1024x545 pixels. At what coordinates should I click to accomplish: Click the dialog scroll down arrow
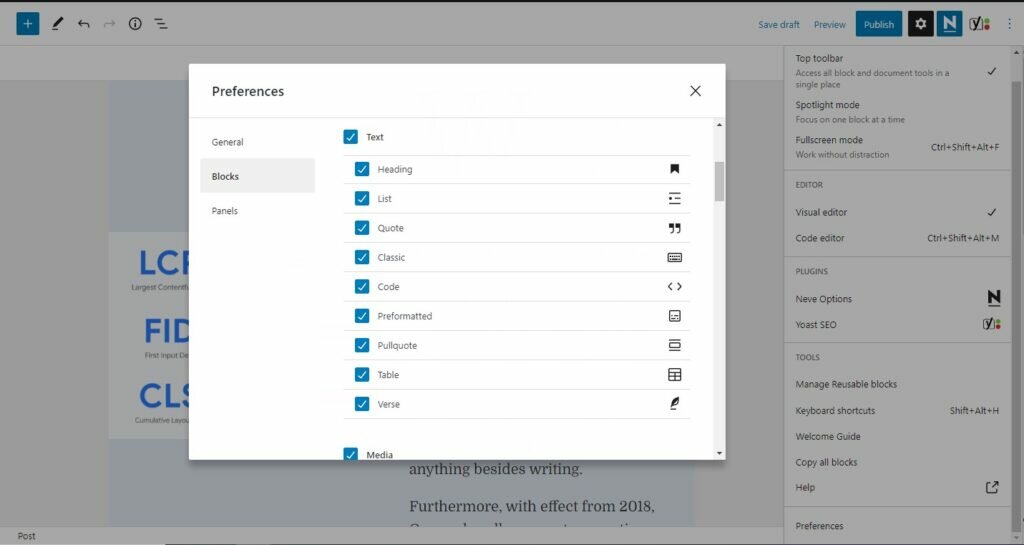719,453
